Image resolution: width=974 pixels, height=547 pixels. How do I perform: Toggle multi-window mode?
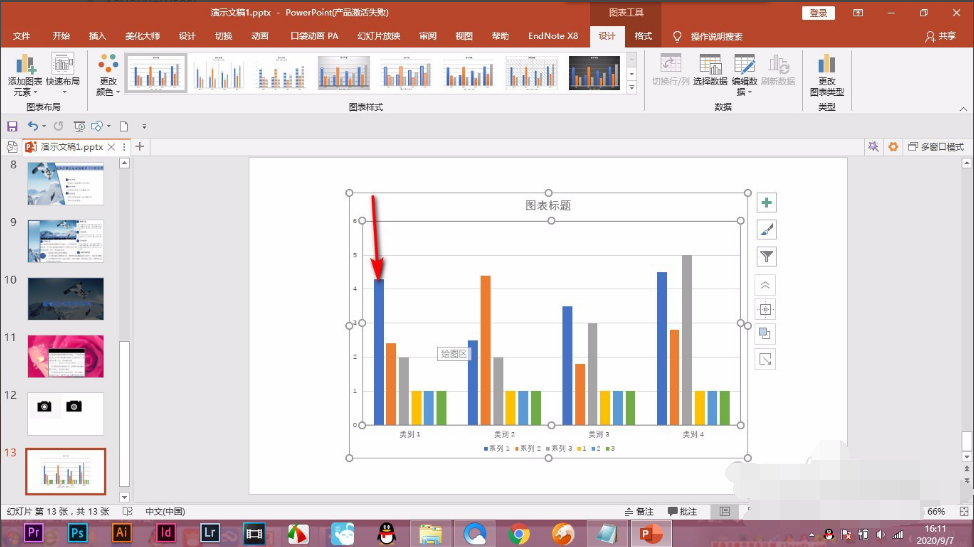click(x=935, y=147)
